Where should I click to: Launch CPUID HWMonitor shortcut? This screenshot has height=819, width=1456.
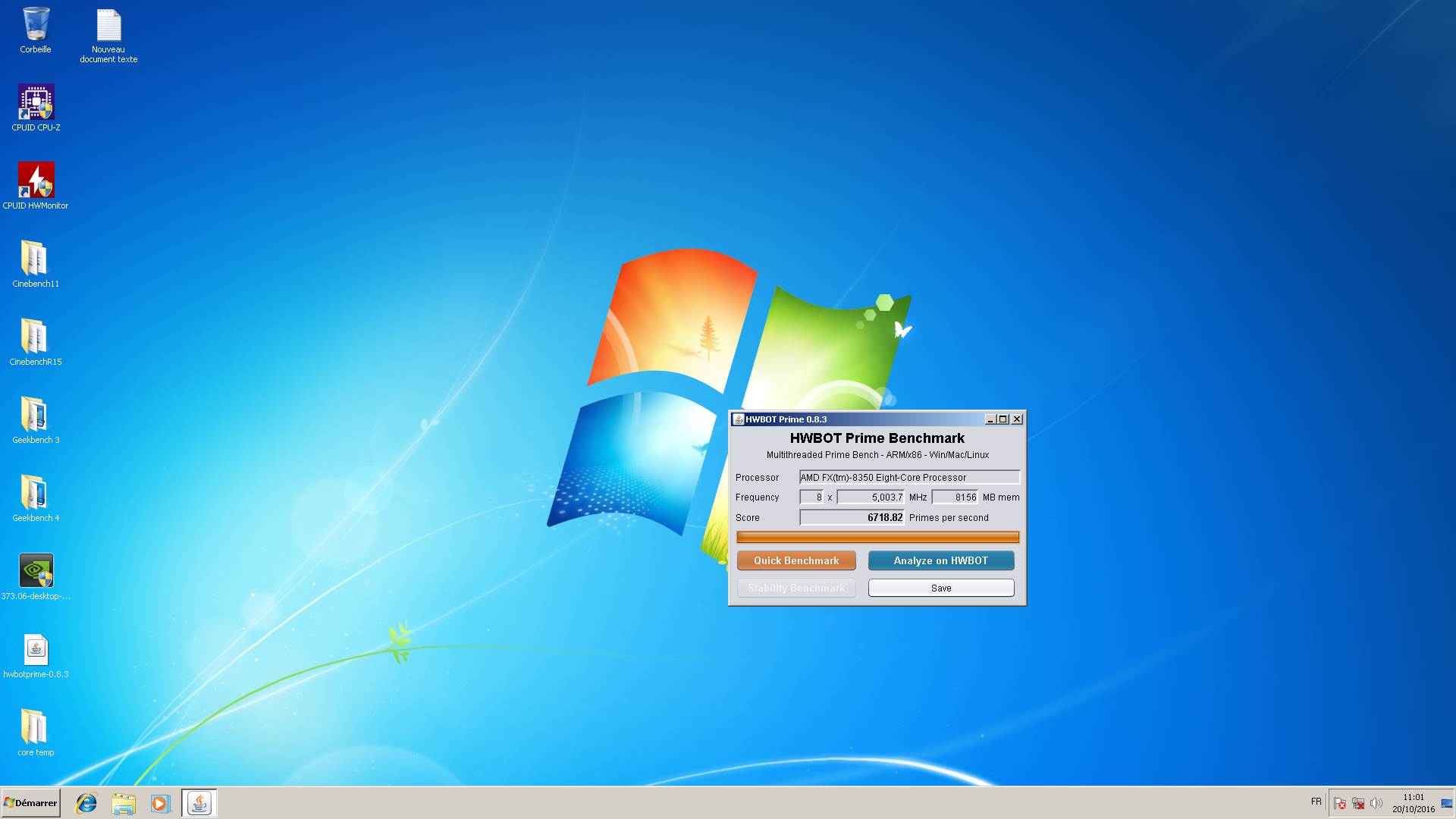36,186
